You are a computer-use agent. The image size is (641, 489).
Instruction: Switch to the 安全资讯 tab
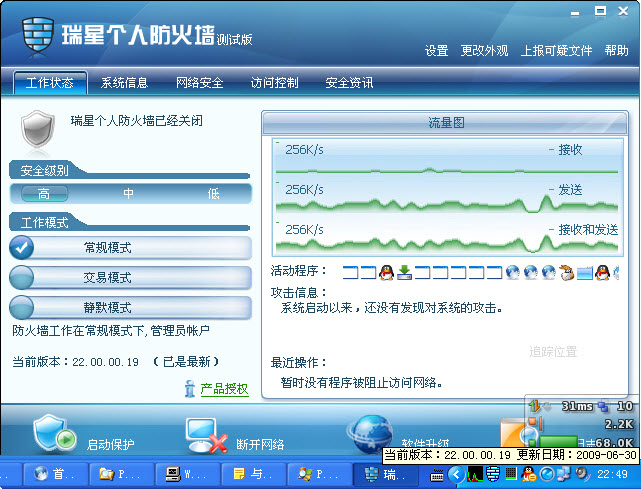click(349, 83)
